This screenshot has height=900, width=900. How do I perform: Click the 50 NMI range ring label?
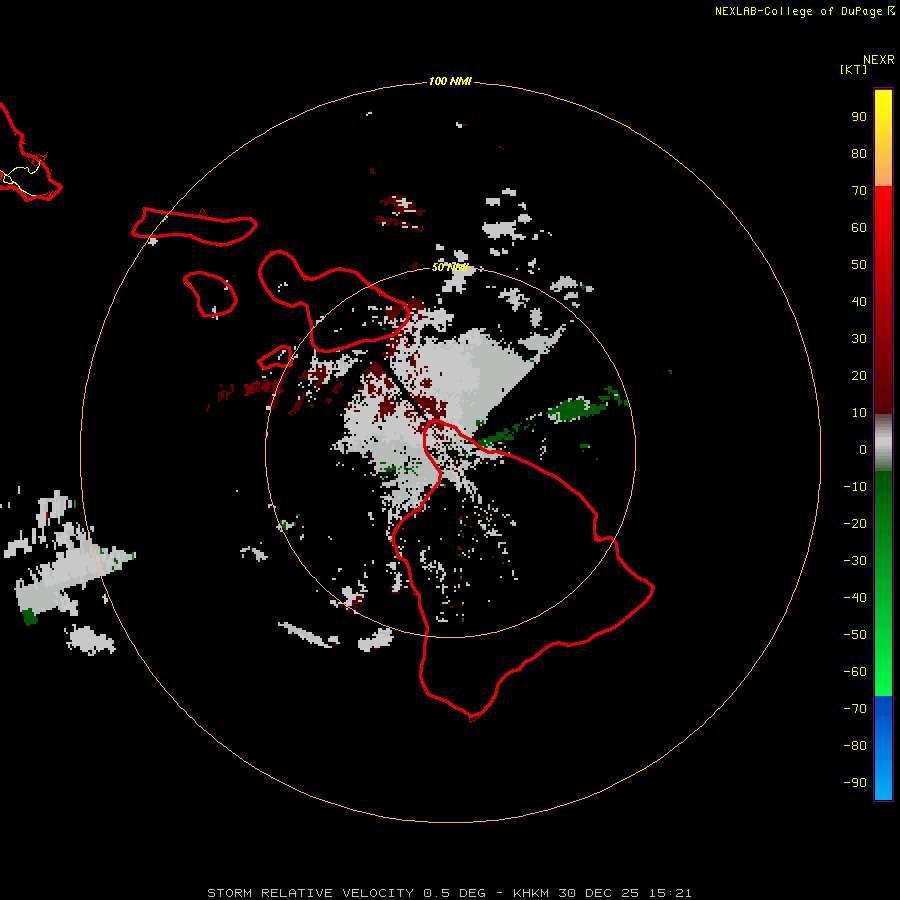tap(450, 267)
